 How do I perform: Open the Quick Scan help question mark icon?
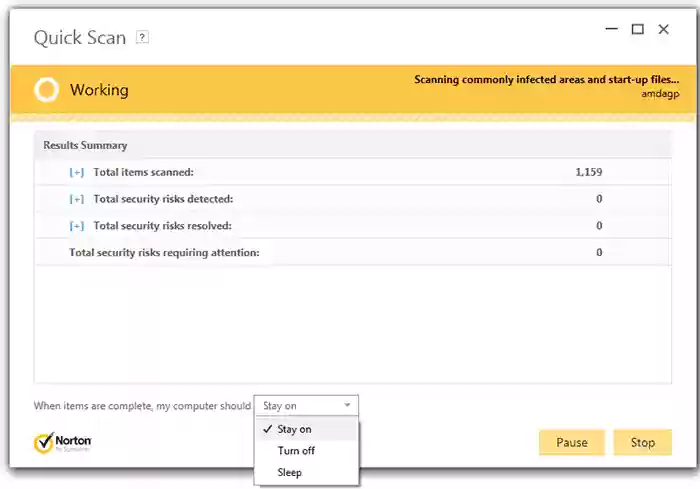pos(142,37)
